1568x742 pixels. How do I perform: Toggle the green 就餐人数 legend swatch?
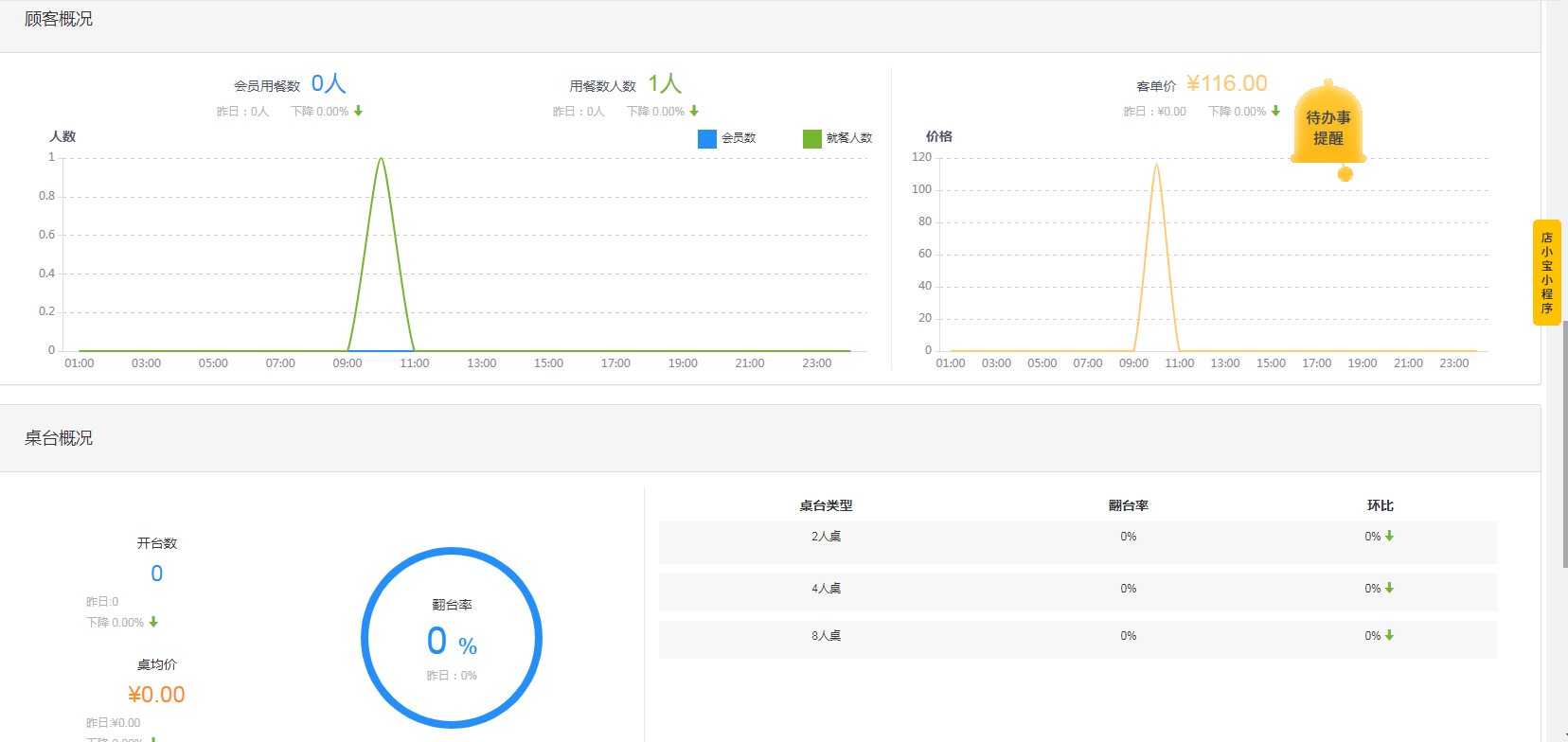(811, 139)
